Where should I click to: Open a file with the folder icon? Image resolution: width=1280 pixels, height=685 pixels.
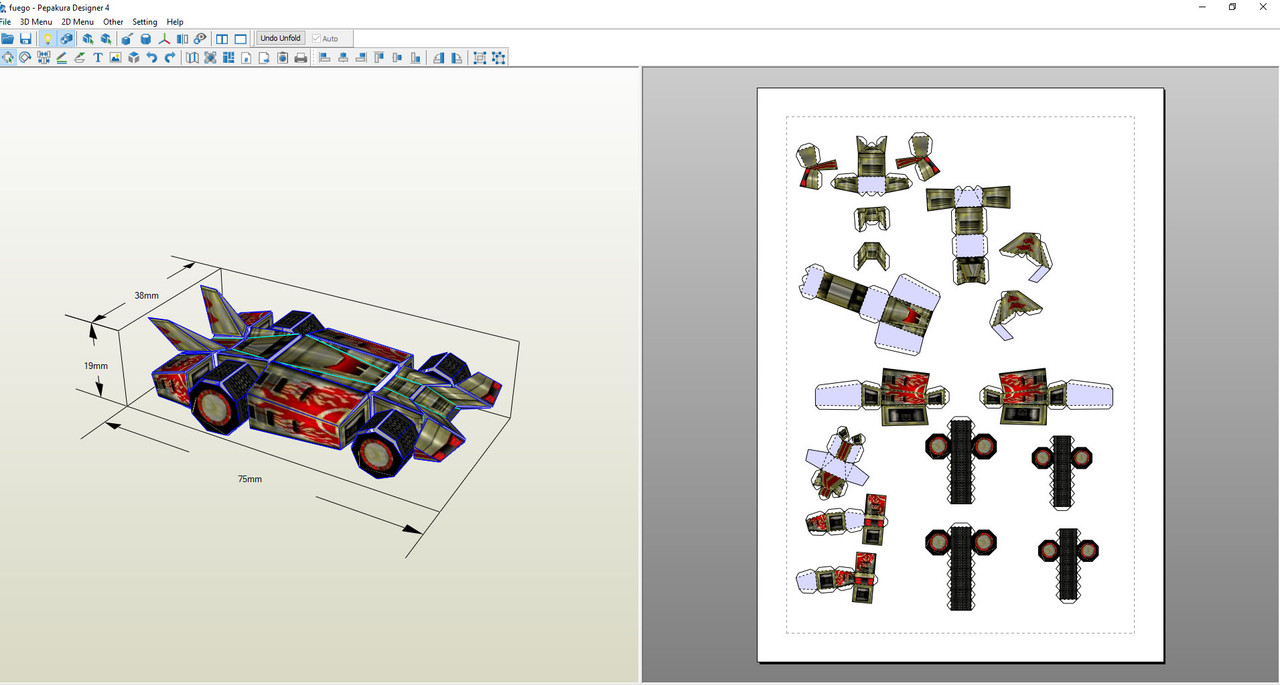pos(7,39)
